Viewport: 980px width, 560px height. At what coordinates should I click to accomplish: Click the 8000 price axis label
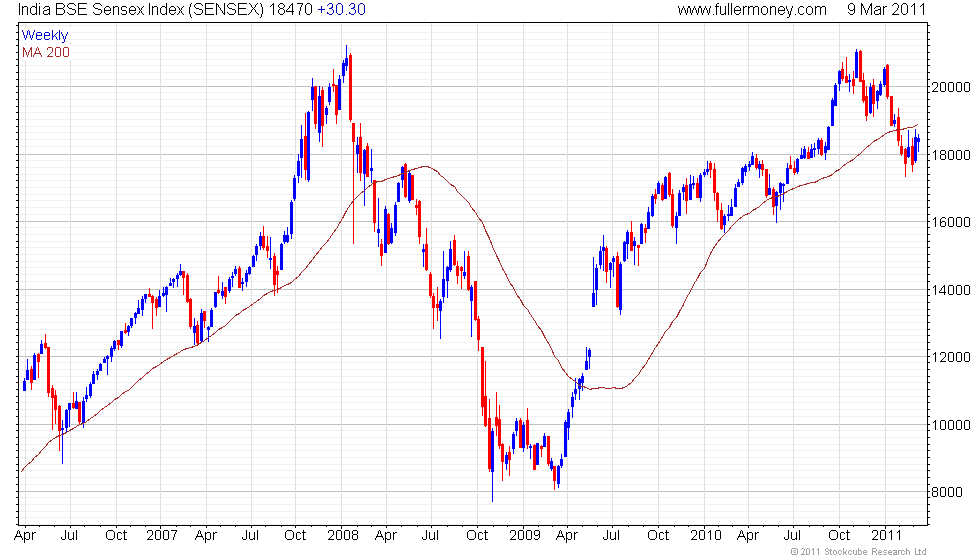pos(947,492)
